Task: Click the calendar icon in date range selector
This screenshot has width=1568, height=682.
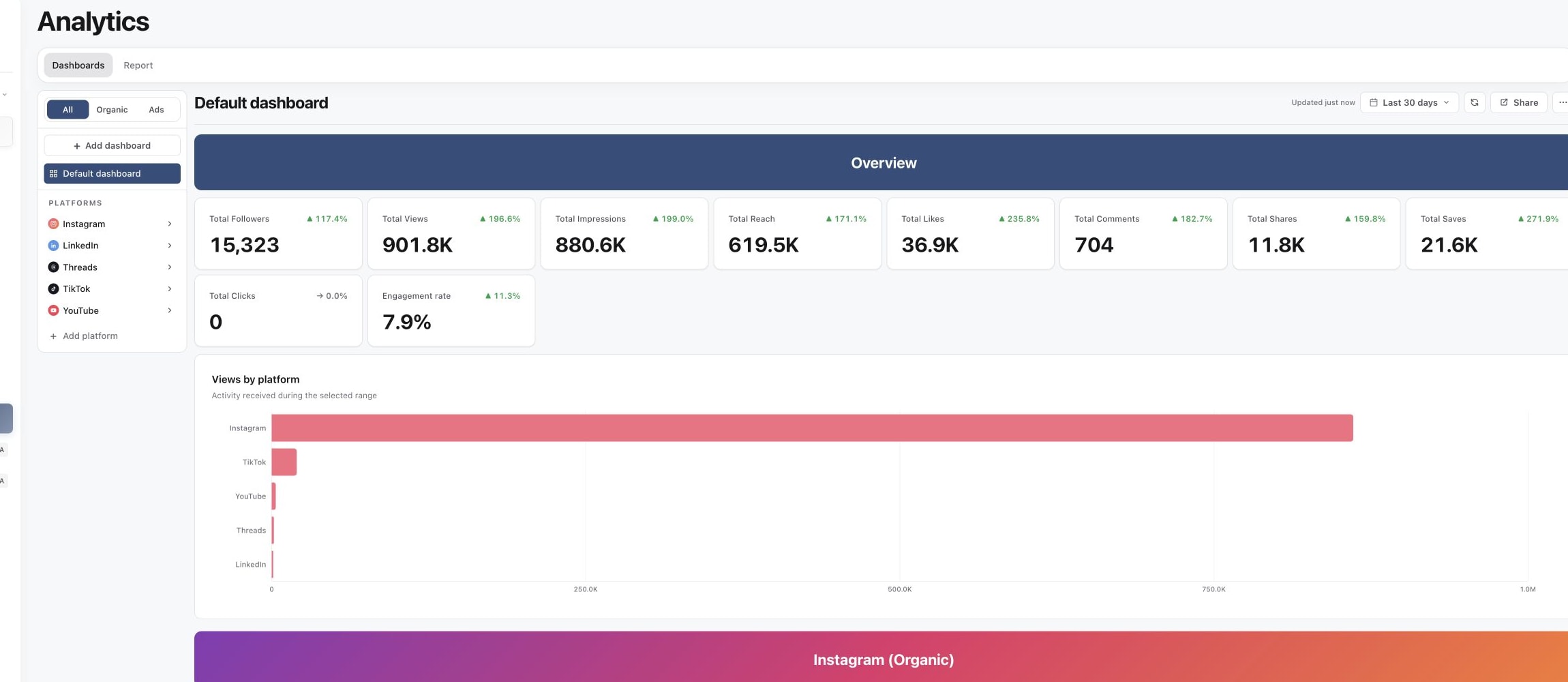Action: pyautogui.click(x=1374, y=102)
